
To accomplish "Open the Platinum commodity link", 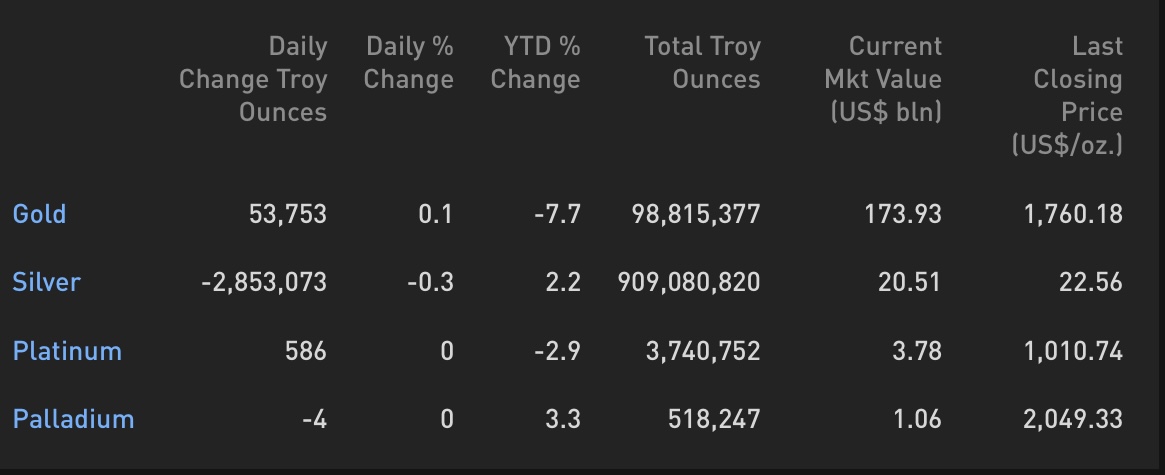I will click(x=67, y=351).
